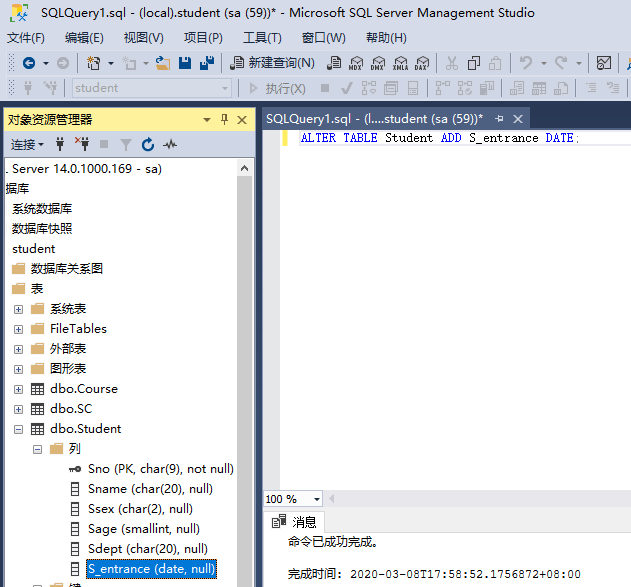
Task: Open the 工具(T) menu
Action: click(x=262, y=38)
